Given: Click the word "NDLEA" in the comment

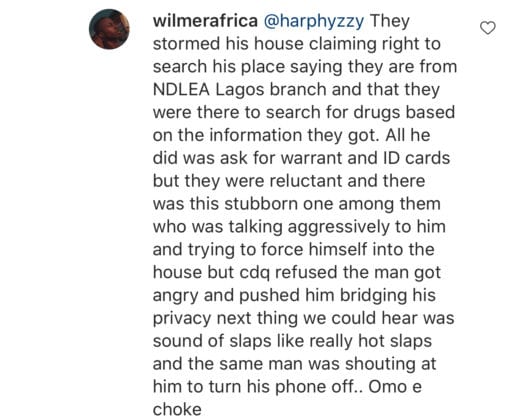Looking at the screenshot, I should (x=181, y=90).
